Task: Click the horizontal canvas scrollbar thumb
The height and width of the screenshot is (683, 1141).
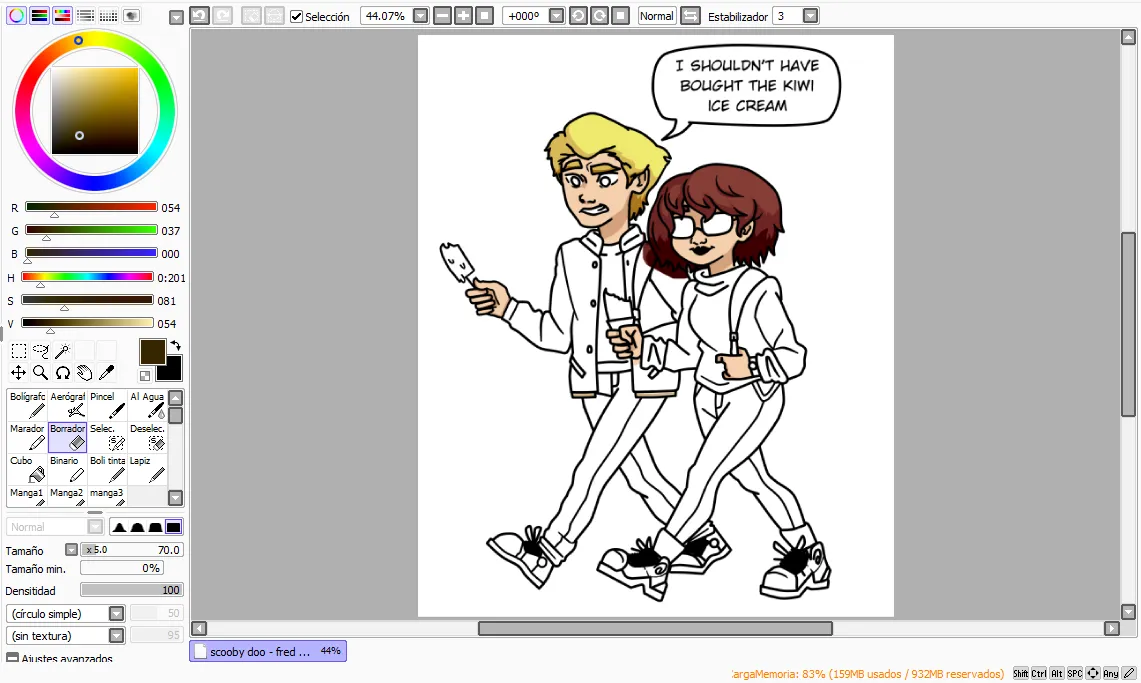Action: click(655, 628)
